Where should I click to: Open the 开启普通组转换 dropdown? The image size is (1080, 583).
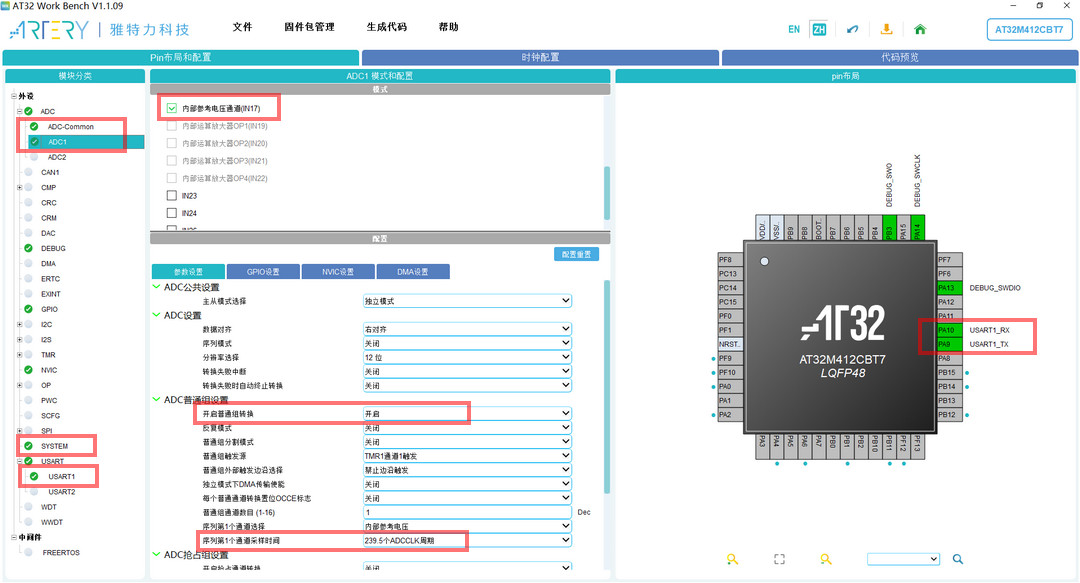coord(467,413)
